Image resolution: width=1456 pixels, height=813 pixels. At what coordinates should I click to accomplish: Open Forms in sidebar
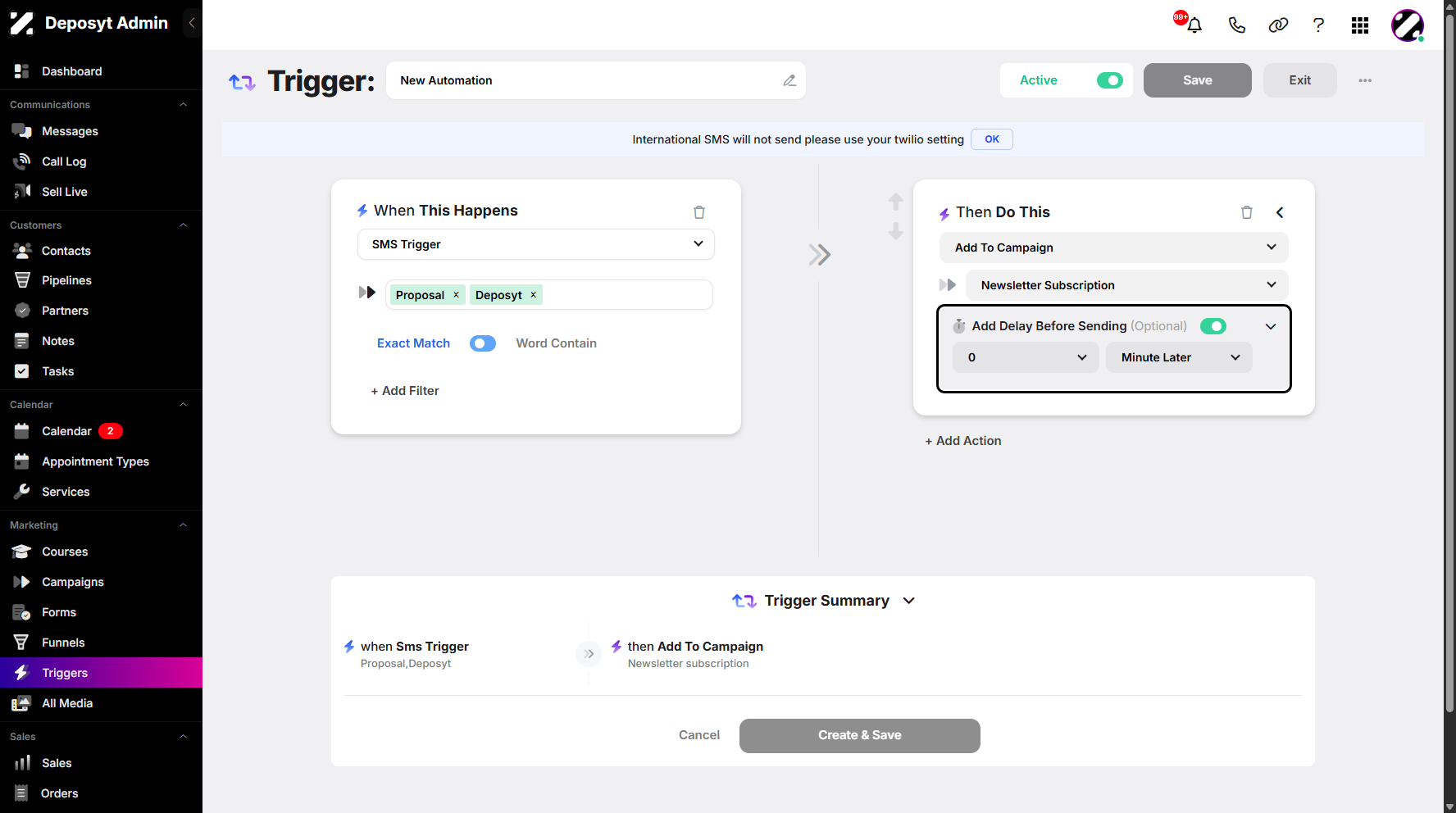pos(101,612)
